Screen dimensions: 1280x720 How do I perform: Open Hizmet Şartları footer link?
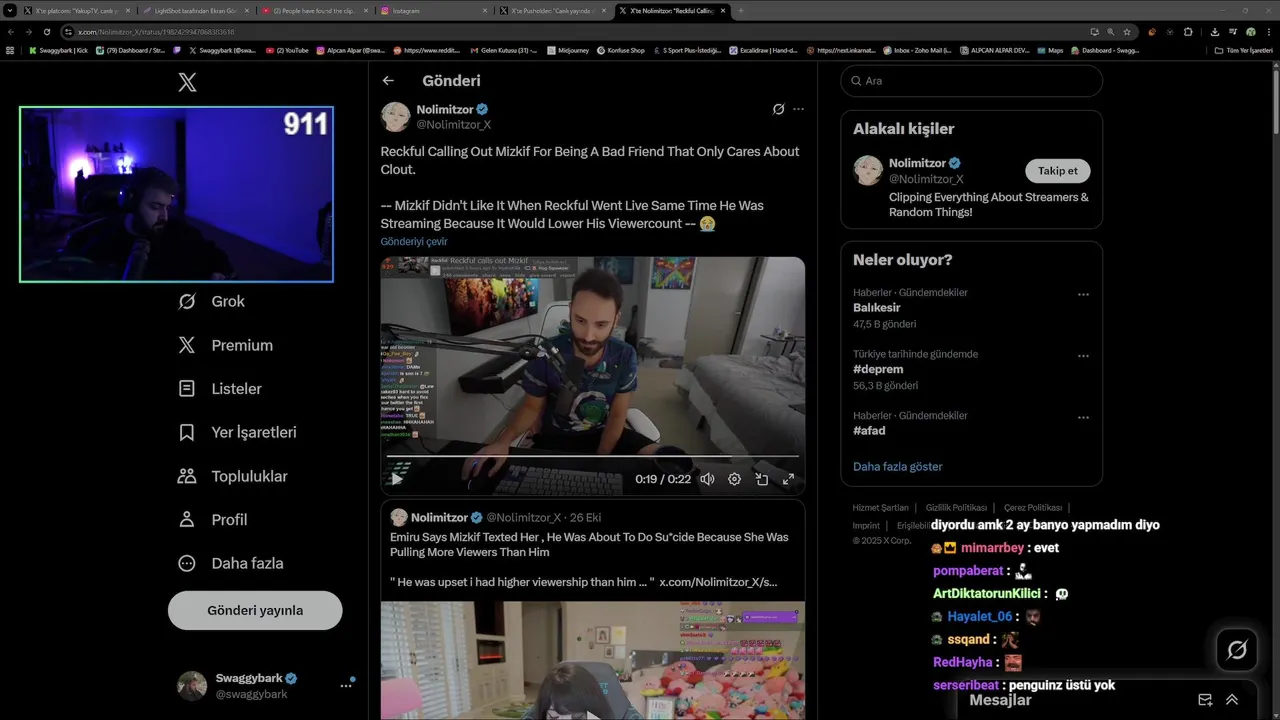[x=880, y=508]
